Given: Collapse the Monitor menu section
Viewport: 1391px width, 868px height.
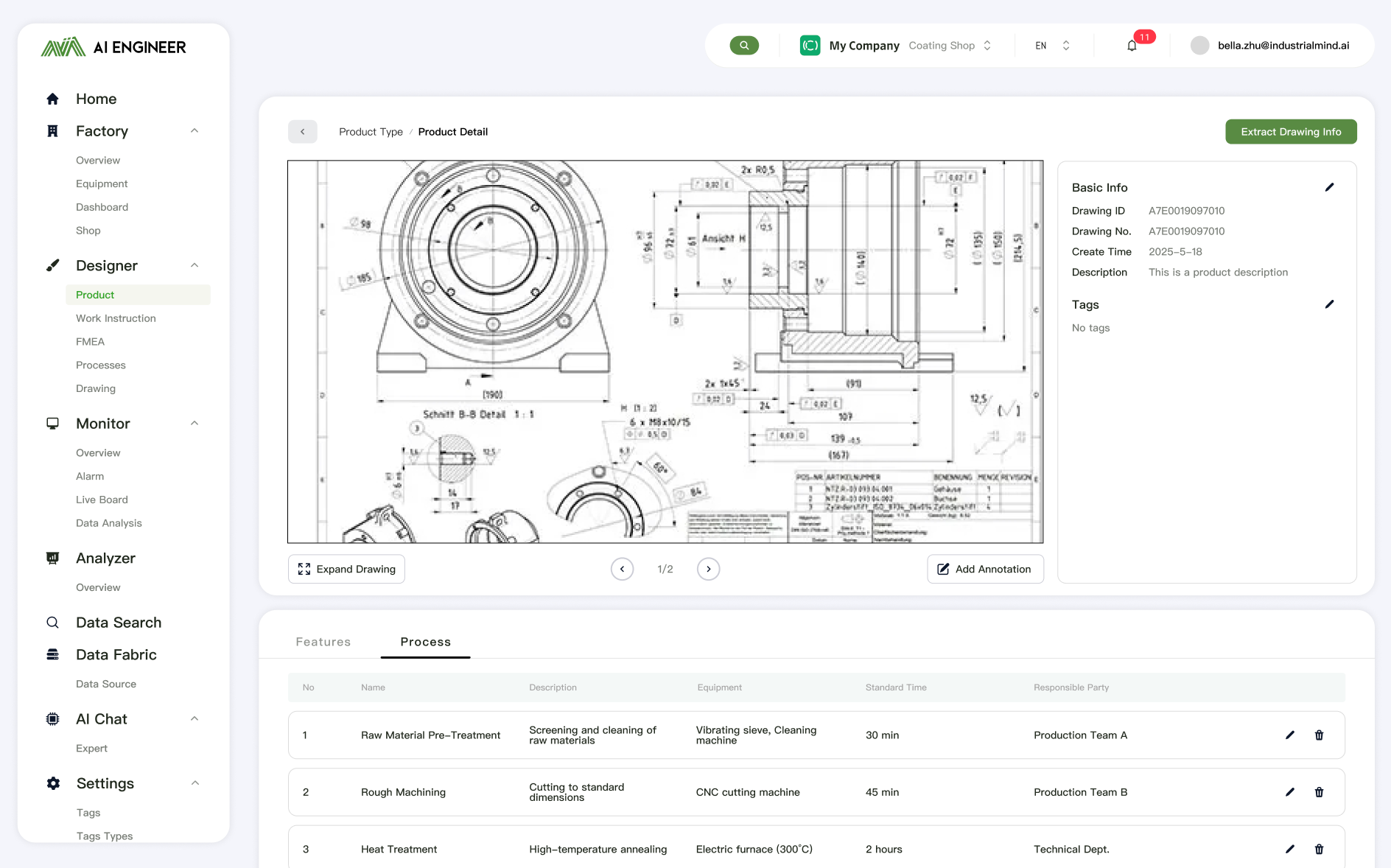Looking at the screenshot, I should [x=195, y=424].
